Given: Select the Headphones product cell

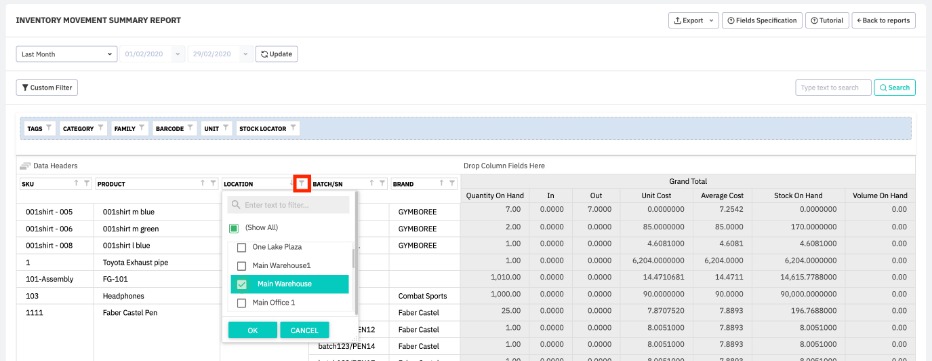Looking at the screenshot, I should tap(157, 296).
